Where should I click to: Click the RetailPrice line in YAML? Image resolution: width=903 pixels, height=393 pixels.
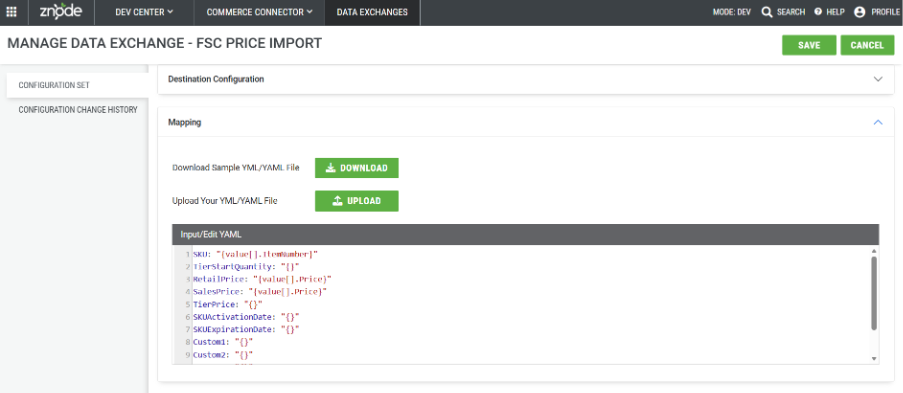(262, 279)
